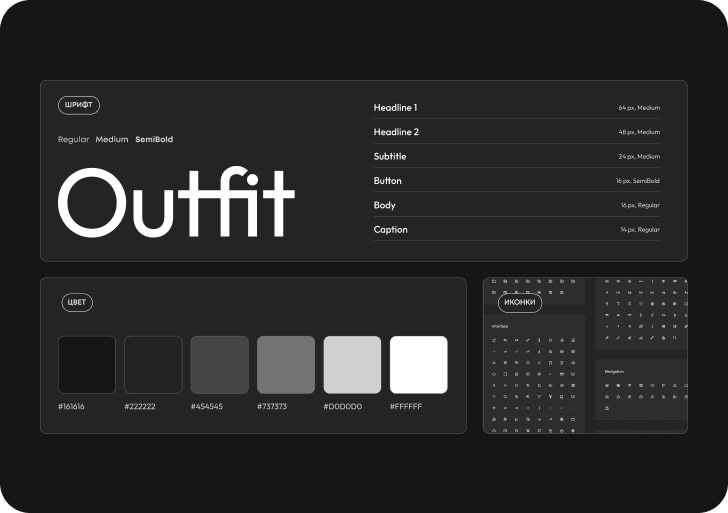Viewport: 728px width, 513px height.
Task: Click the #222222 hex label
Action: pyautogui.click(x=140, y=407)
